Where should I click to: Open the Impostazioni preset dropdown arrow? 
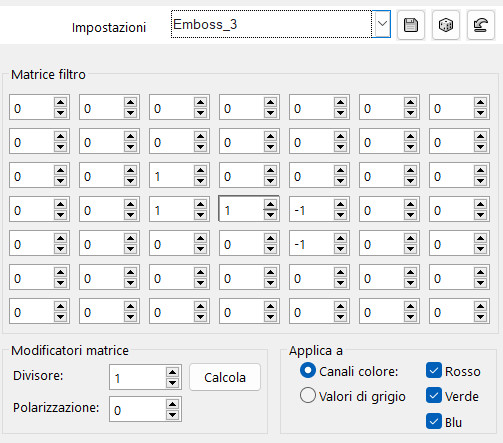coord(382,24)
